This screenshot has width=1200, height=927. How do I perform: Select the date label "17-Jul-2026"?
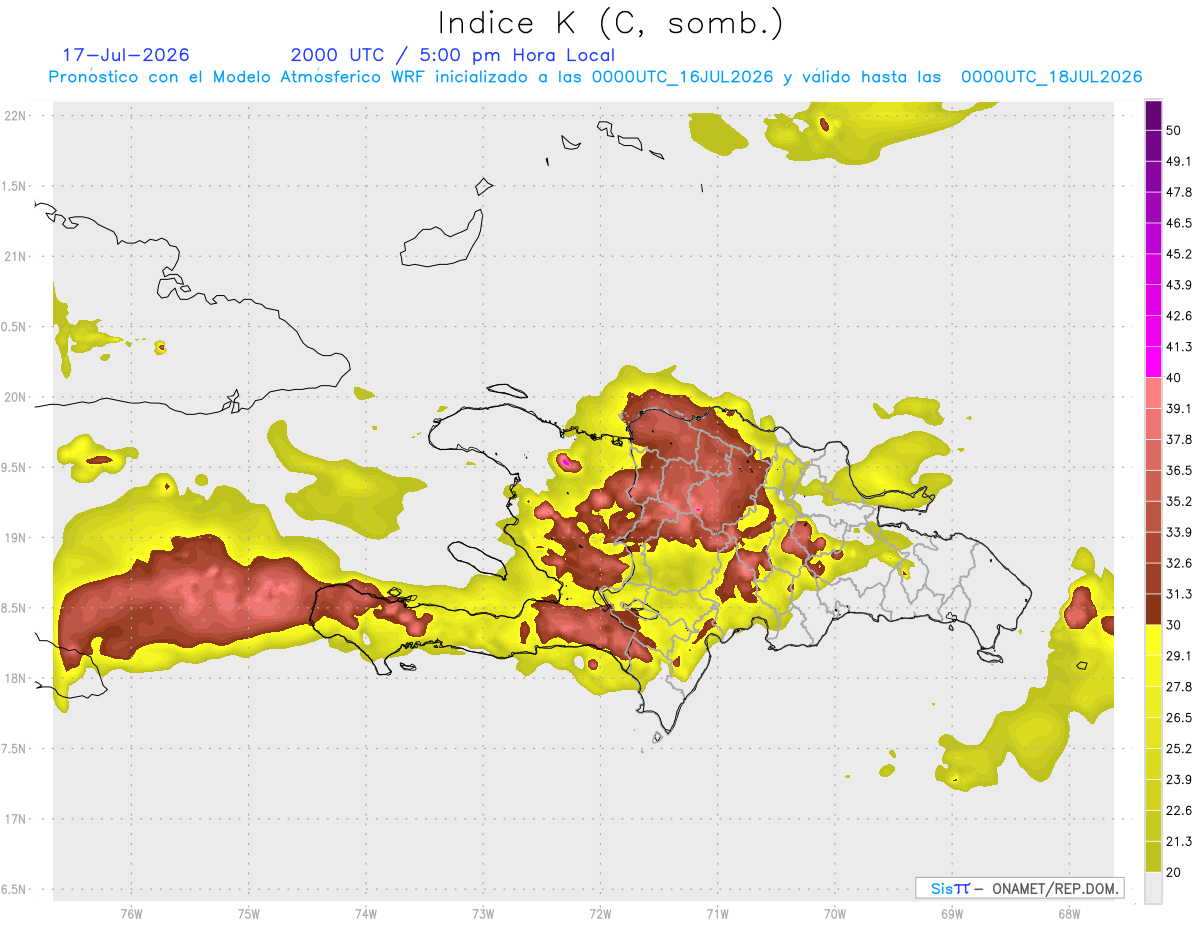click(126, 55)
